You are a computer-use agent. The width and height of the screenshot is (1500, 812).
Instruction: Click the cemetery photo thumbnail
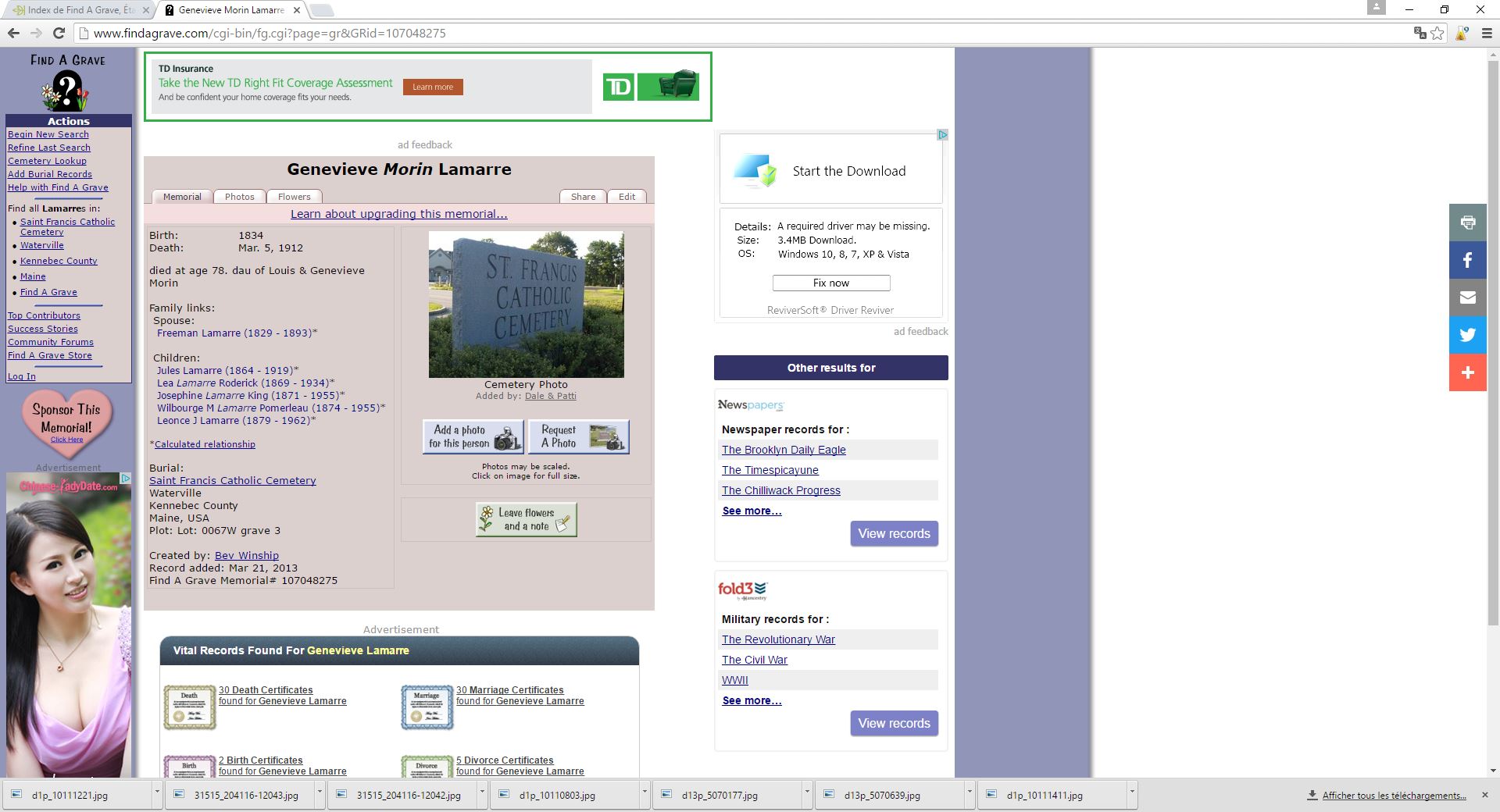coord(527,304)
